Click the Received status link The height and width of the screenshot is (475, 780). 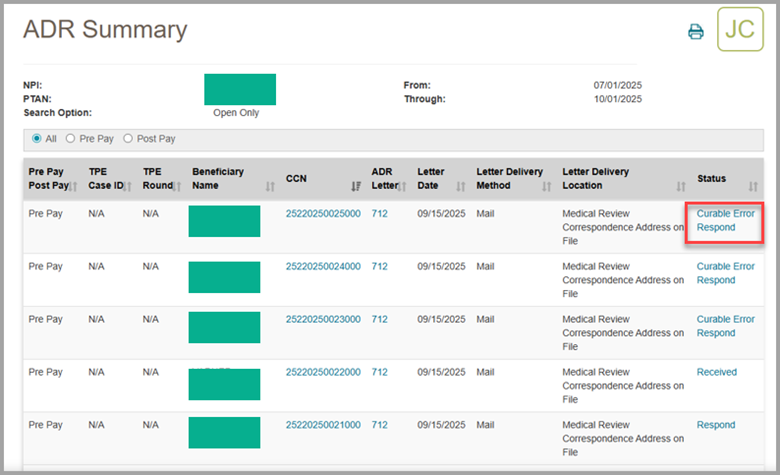coord(716,372)
